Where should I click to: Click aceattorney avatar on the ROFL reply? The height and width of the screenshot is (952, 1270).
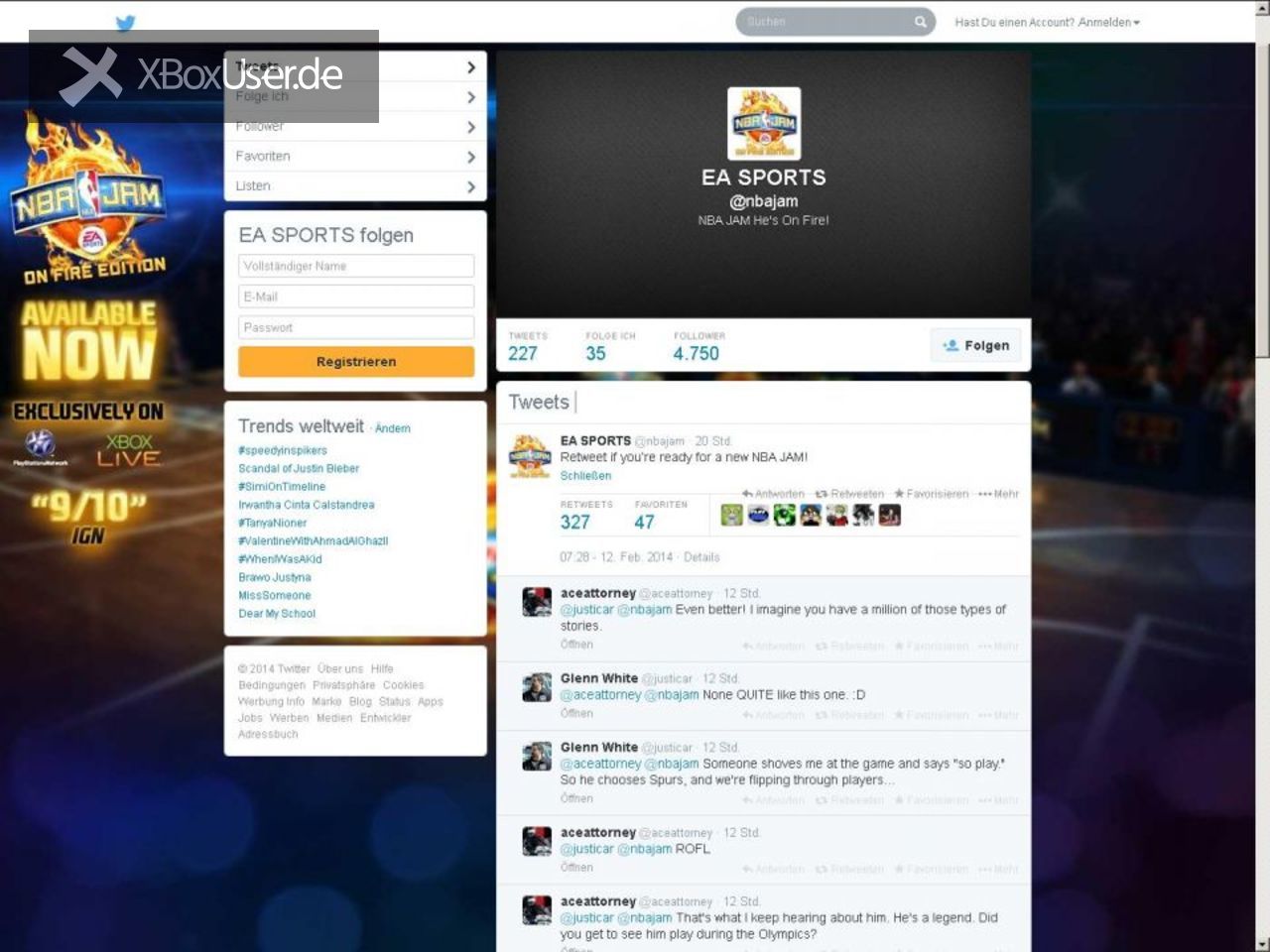click(537, 841)
